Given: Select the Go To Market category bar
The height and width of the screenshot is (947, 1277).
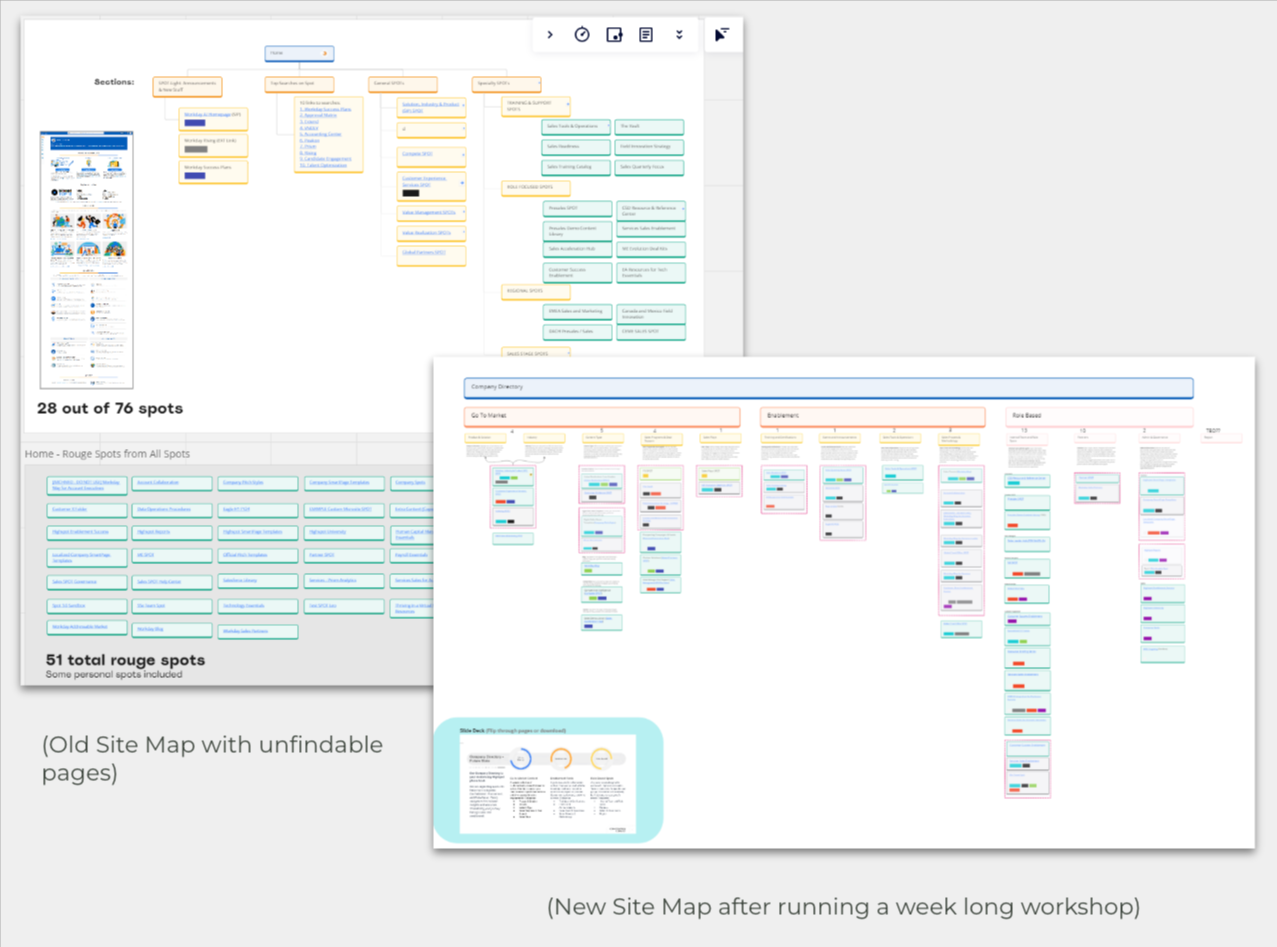Looking at the screenshot, I should pyautogui.click(x=602, y=416).
